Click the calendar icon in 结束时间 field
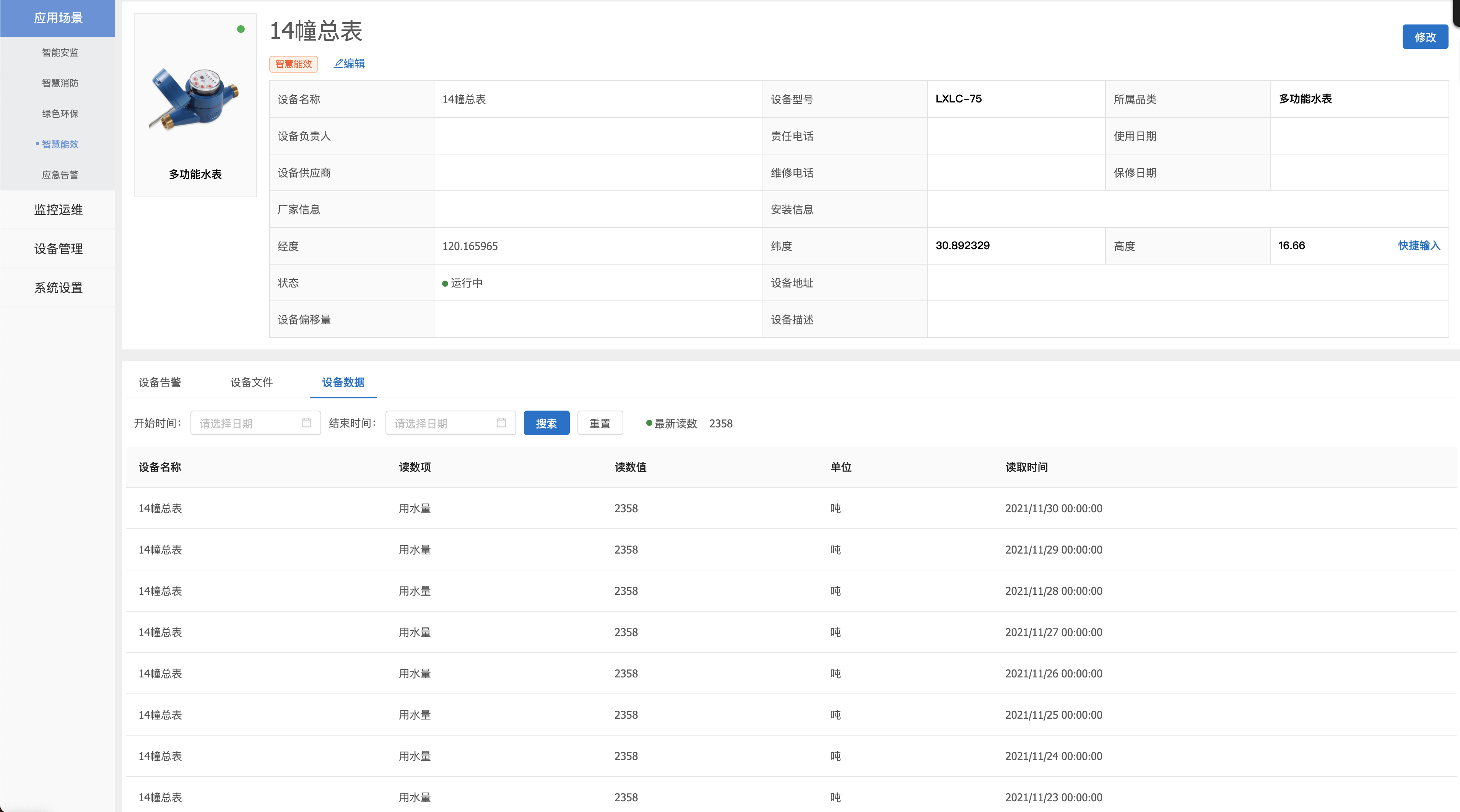This screenshot has width=1460, height=812. (501, 423)
